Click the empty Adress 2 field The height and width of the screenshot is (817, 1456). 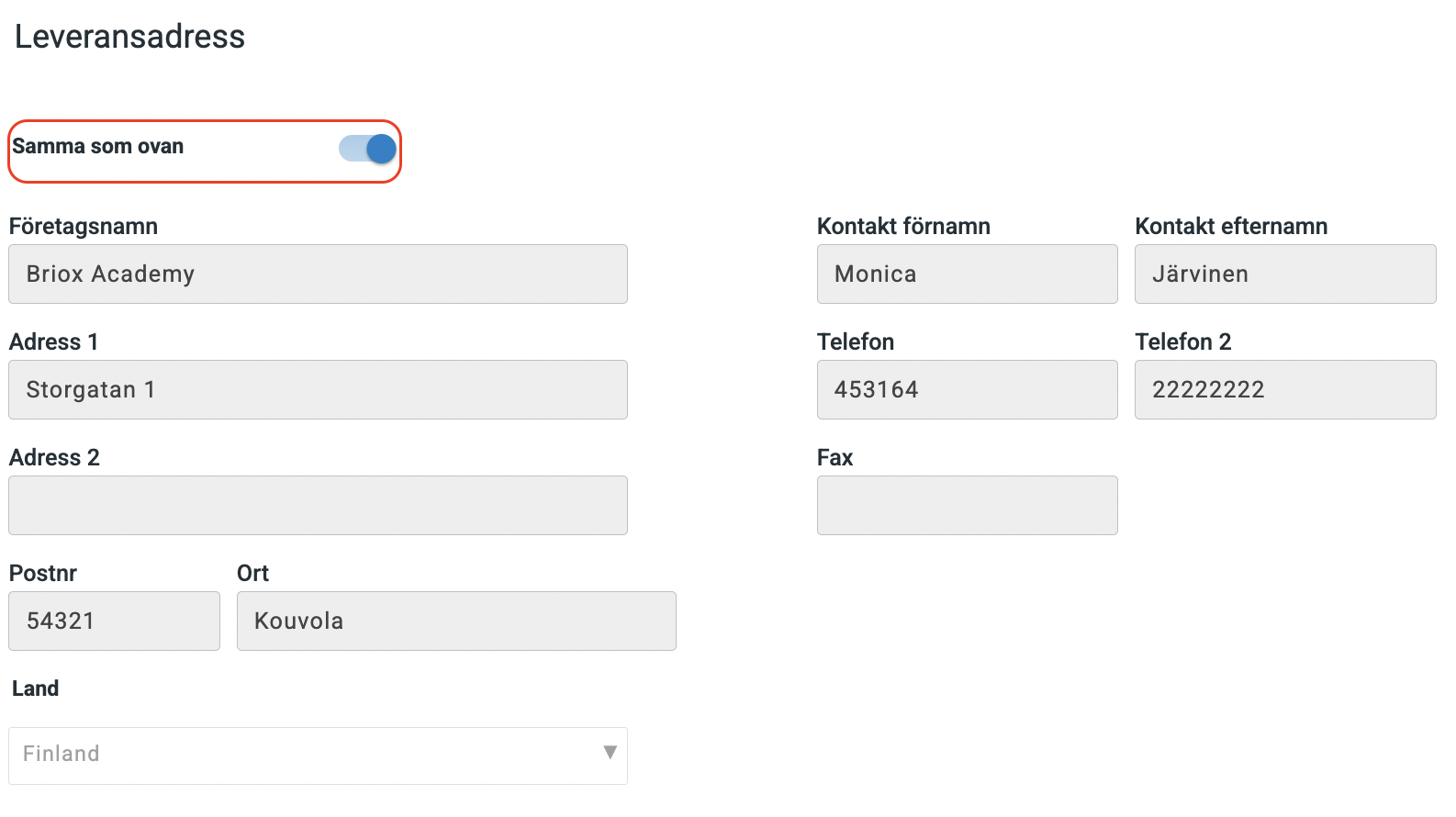(318, 505)
